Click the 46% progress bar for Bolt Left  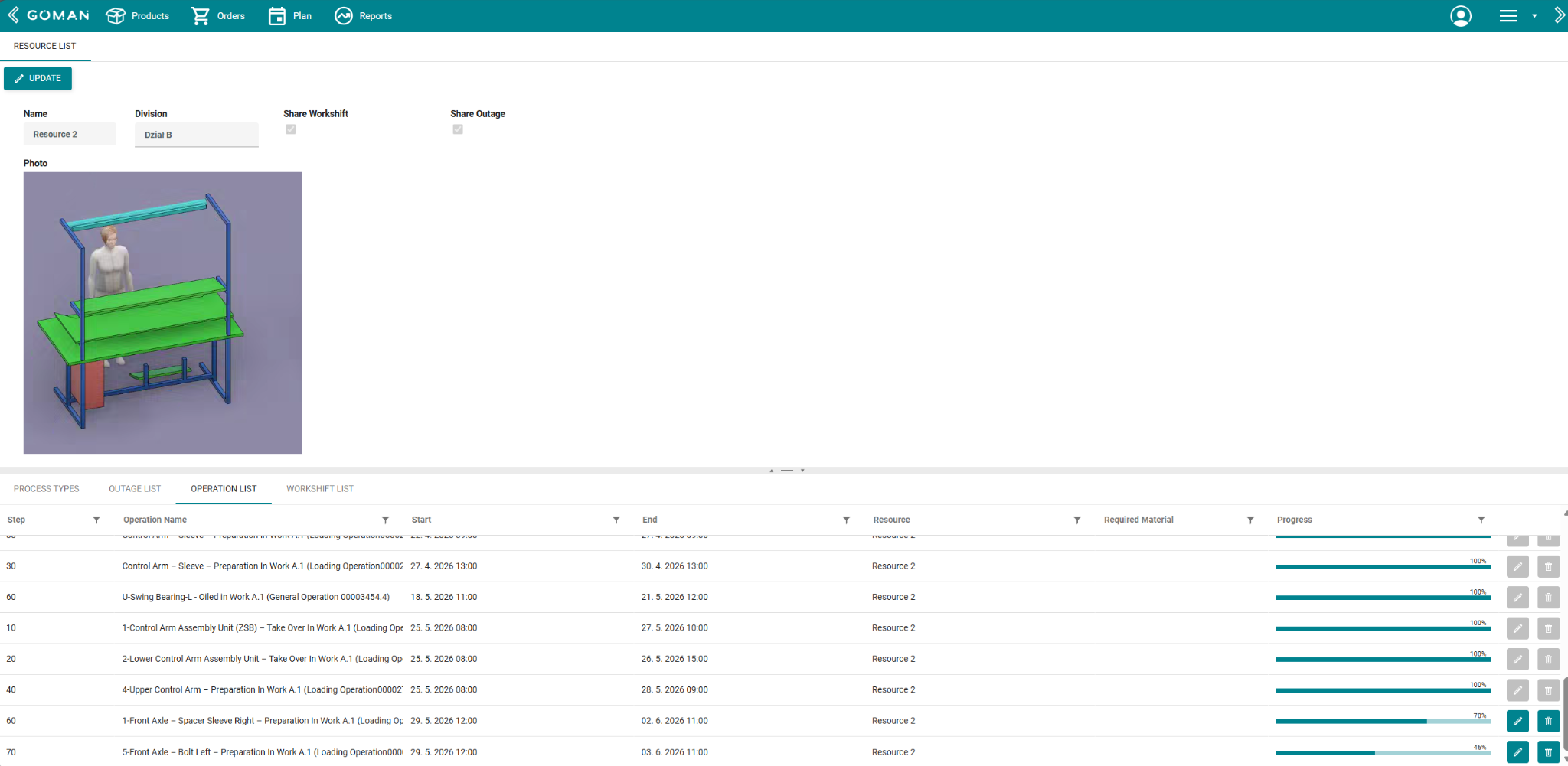tap(1383, 752)
